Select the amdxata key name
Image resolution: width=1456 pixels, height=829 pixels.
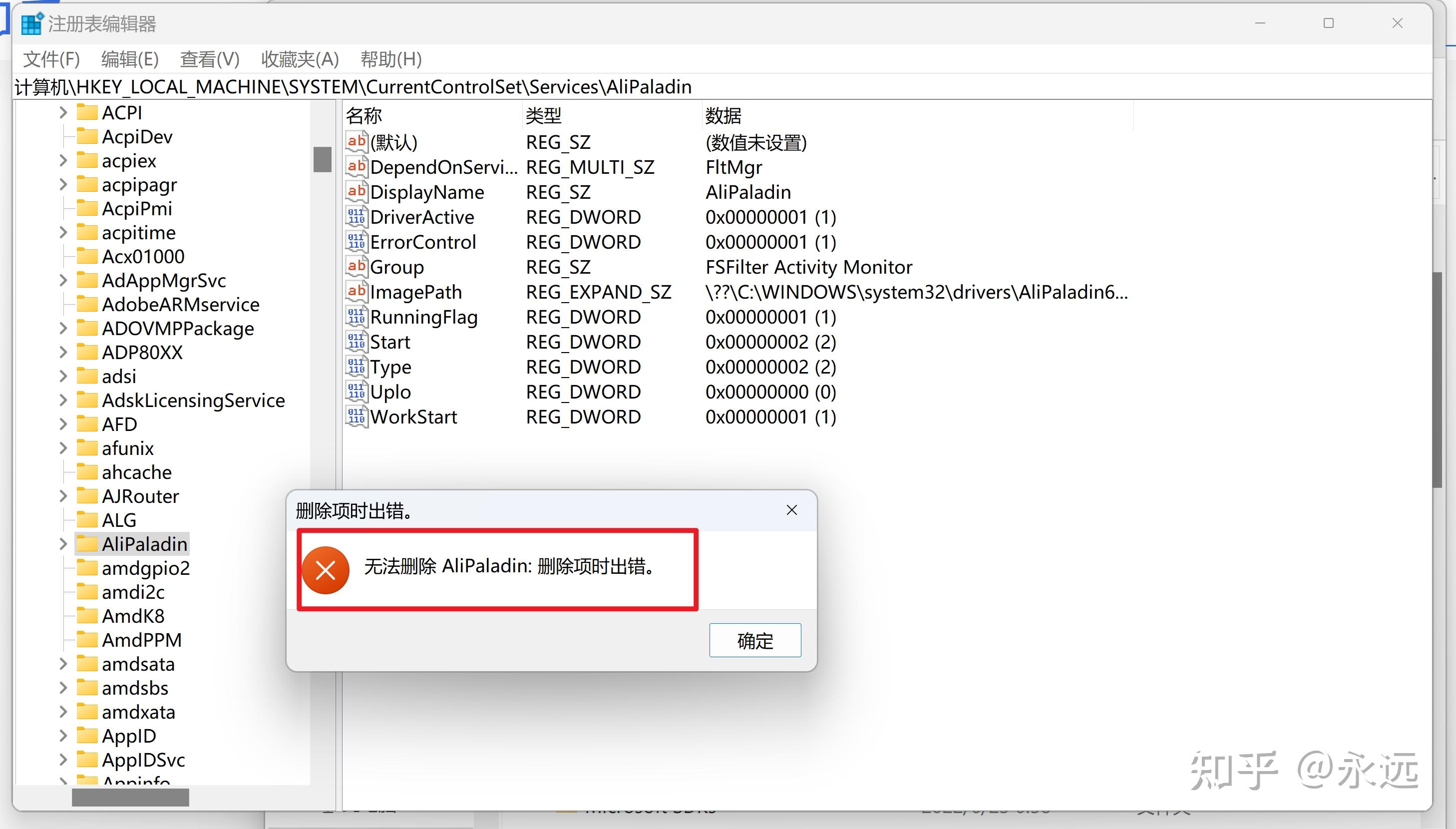tap(138, 712)
